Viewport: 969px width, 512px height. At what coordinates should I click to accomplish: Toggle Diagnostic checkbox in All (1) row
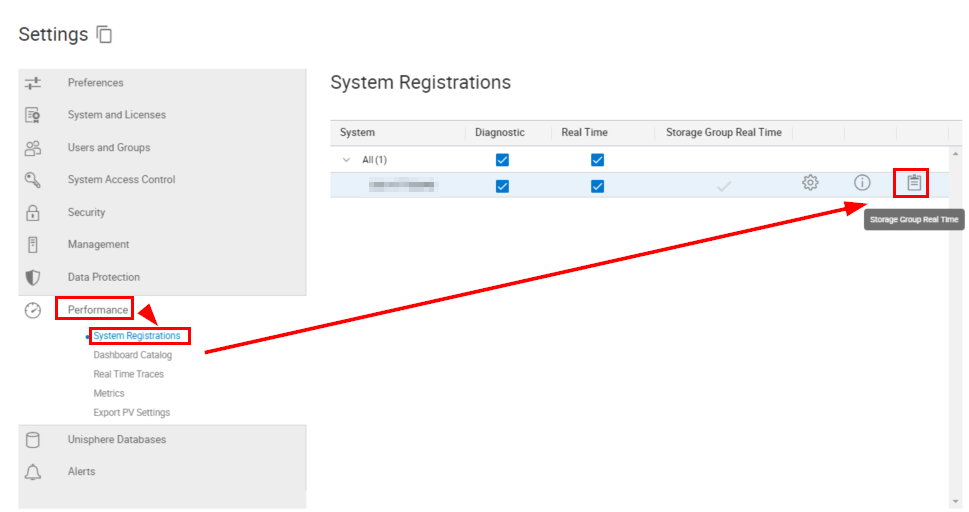pyautogui.click(x=502, y=160)
